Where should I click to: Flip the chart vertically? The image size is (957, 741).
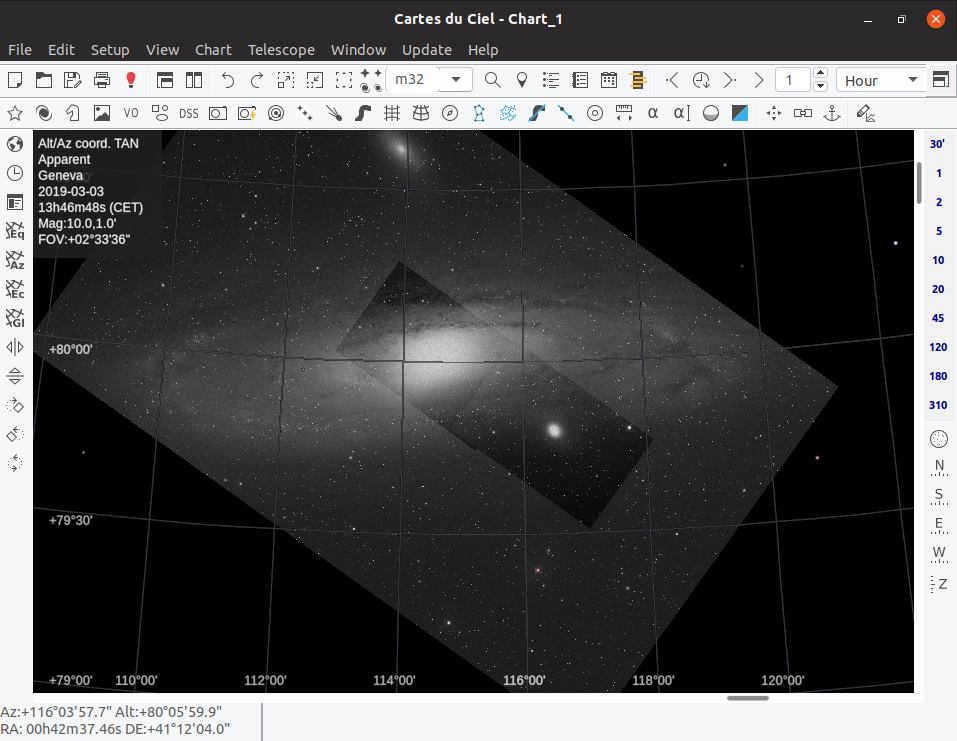(15, 376)
